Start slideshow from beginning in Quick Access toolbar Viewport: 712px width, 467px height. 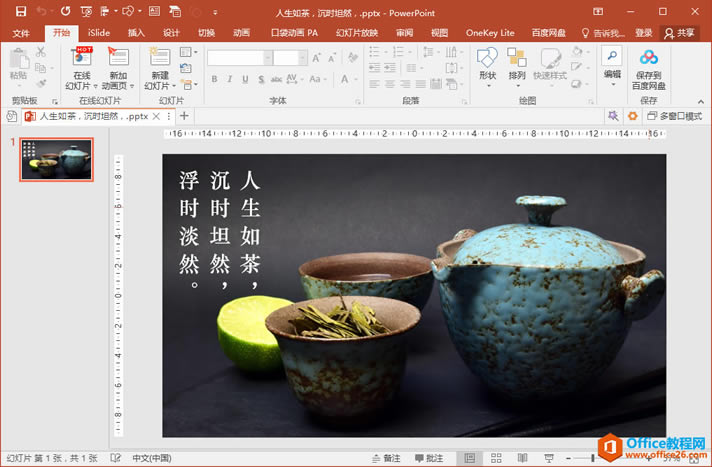tap(86, 11)
